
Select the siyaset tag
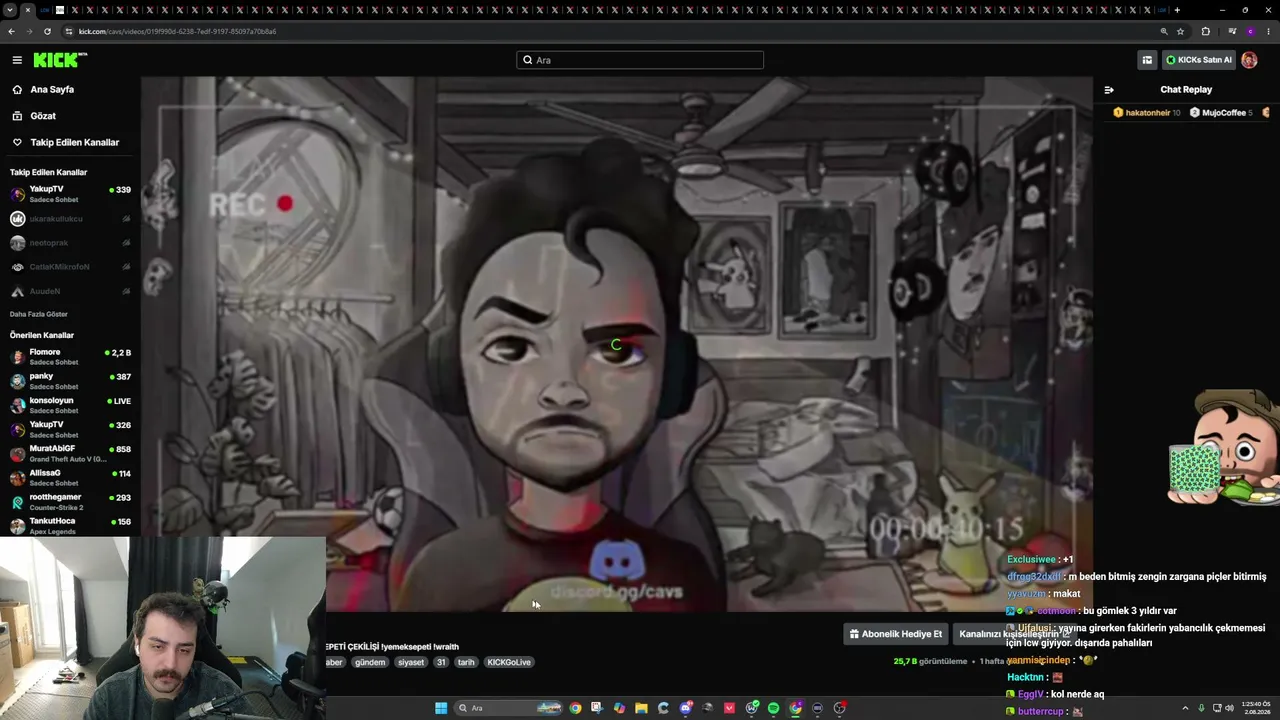(411, 662)
